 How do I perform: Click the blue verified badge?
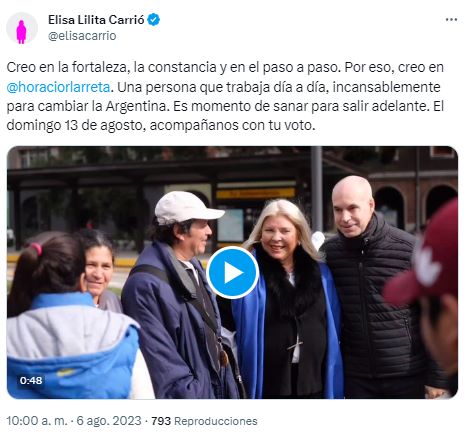pyautogui.click(x=154, y=20)
